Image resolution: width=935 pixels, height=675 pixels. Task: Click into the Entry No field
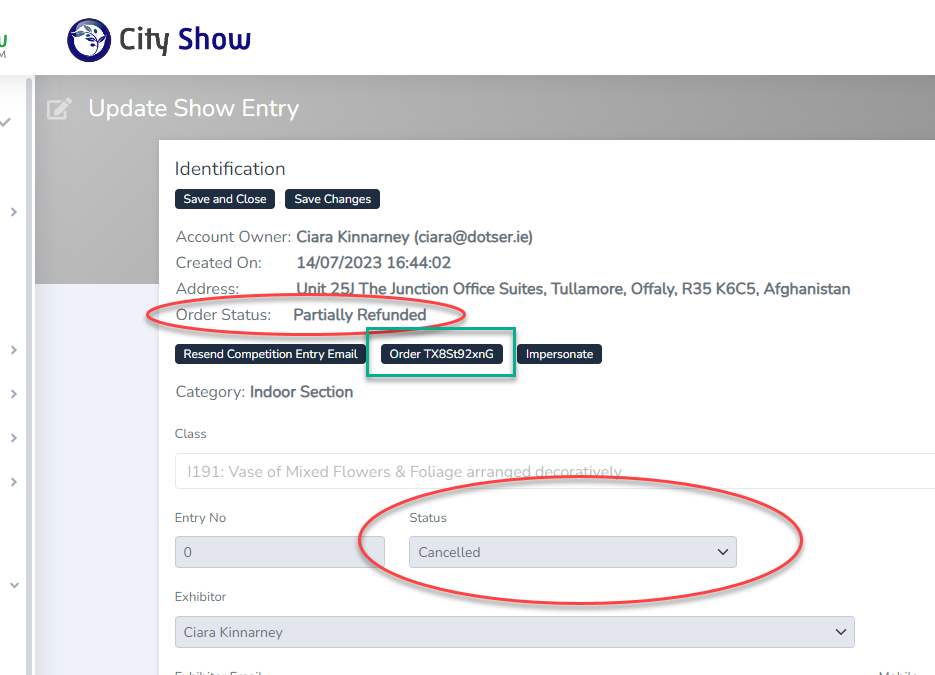point(279,552)
